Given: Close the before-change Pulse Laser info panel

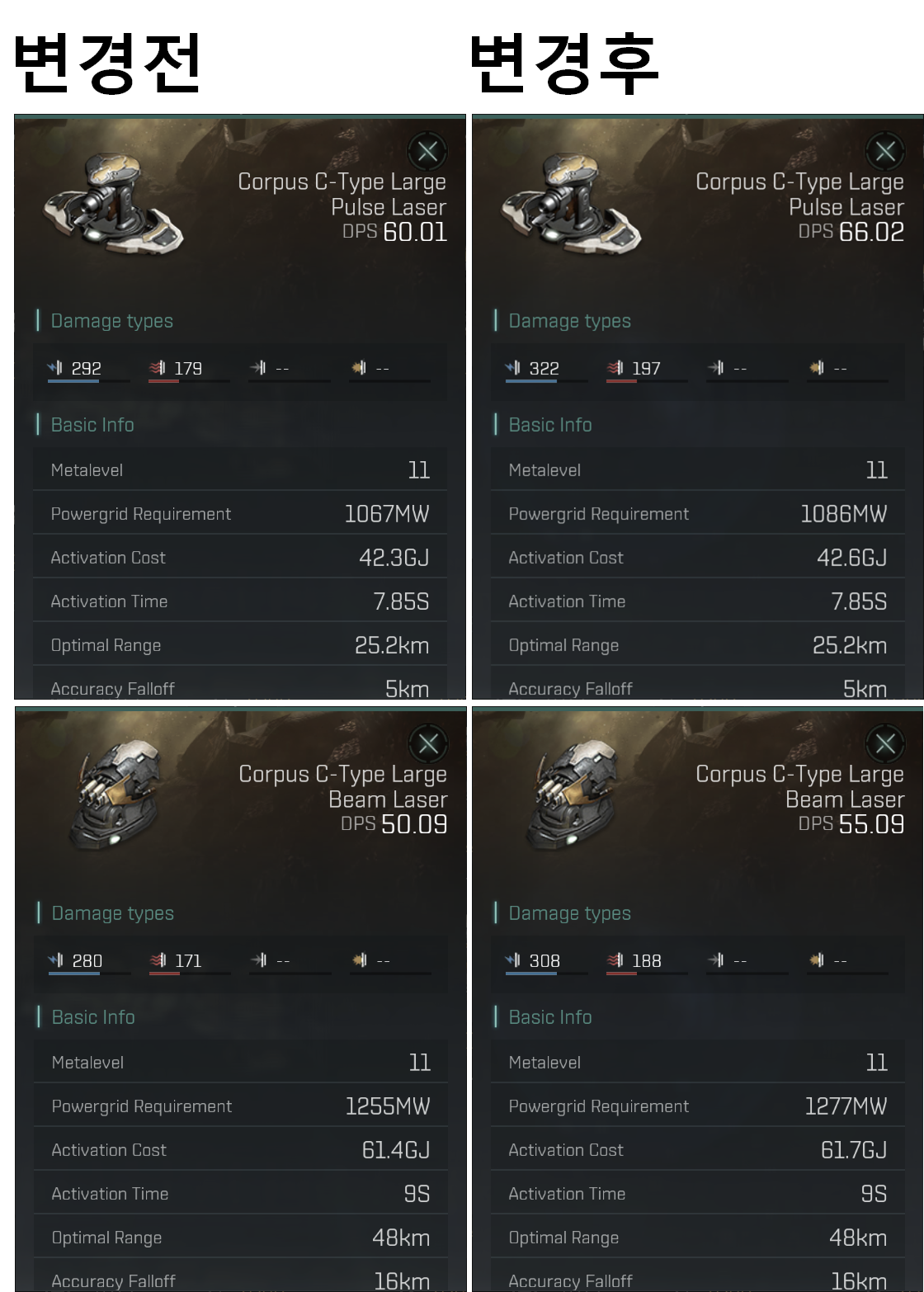Looking at the screenshot, I should (427, 151).
